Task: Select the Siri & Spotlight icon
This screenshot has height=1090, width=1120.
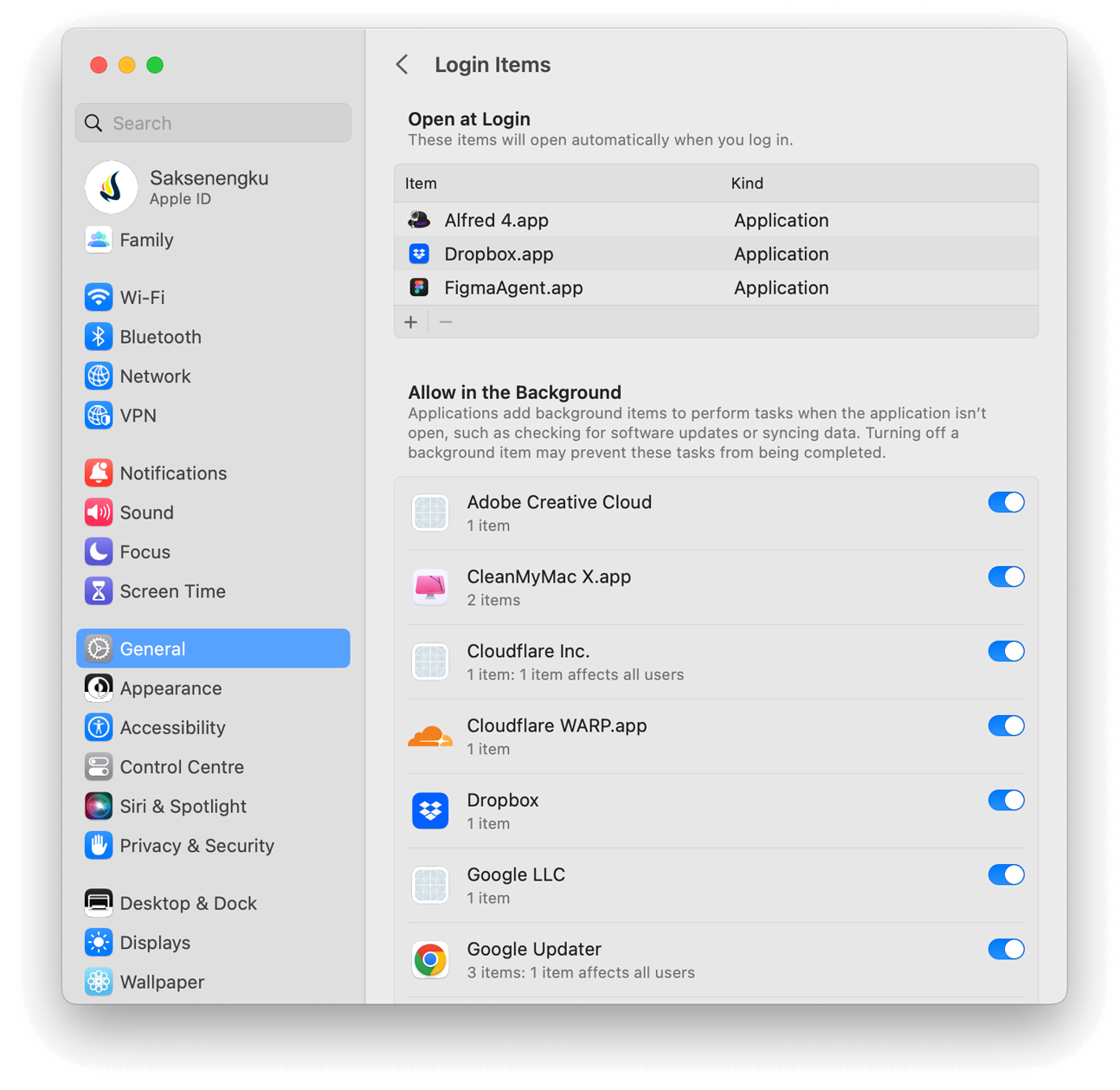Action: [99, 806]
